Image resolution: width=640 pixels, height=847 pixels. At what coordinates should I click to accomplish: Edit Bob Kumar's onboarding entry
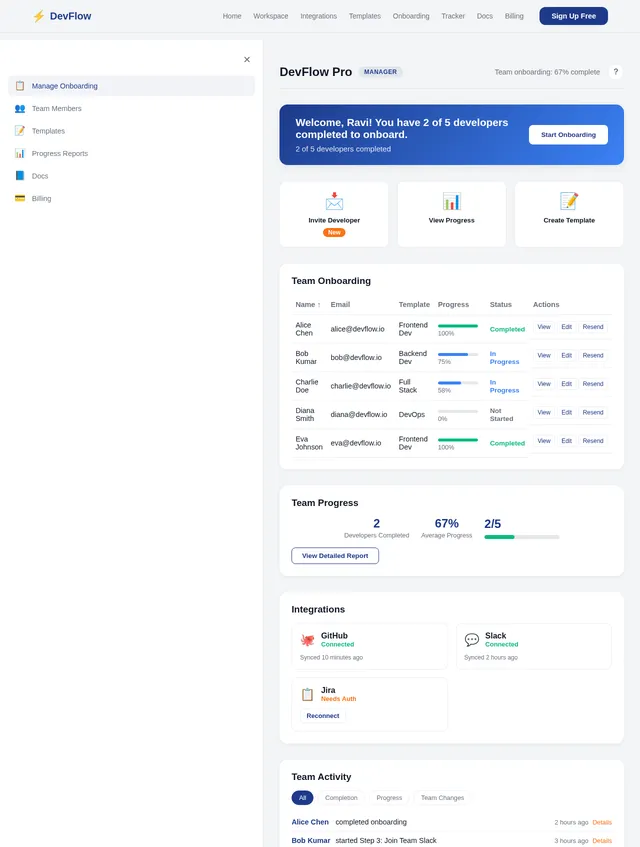[567, 355]
